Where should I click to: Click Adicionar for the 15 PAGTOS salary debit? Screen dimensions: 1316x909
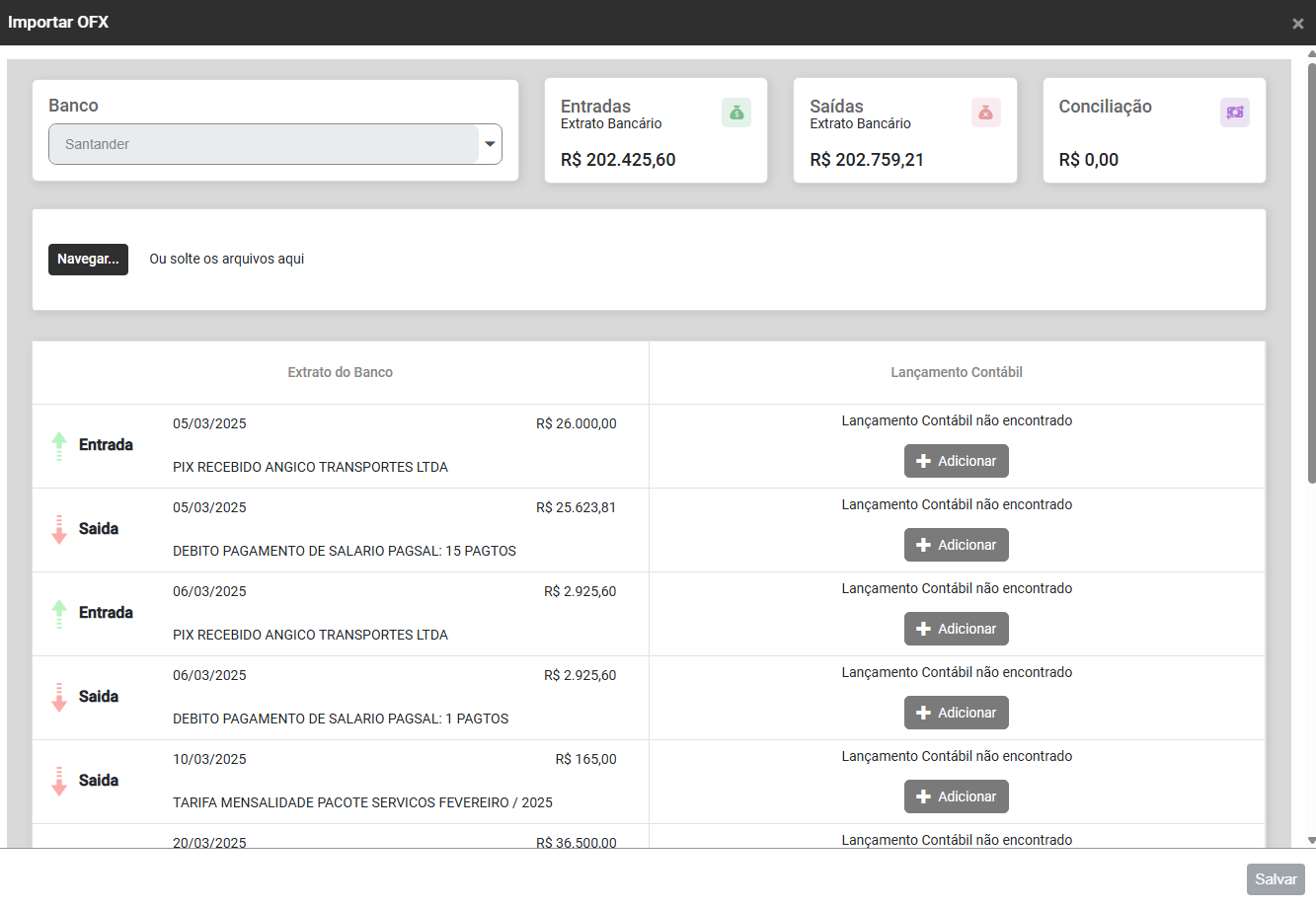coord(956,545)
